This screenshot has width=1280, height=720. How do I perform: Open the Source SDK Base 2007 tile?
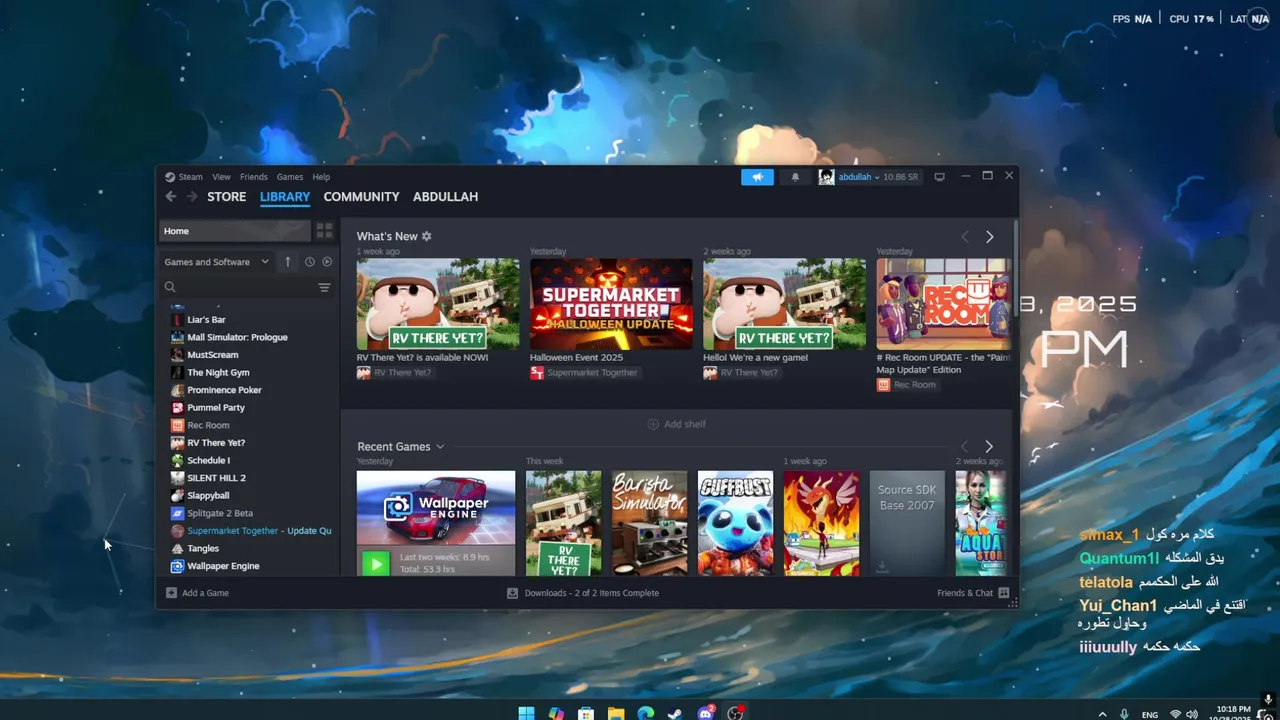point(907,523)
